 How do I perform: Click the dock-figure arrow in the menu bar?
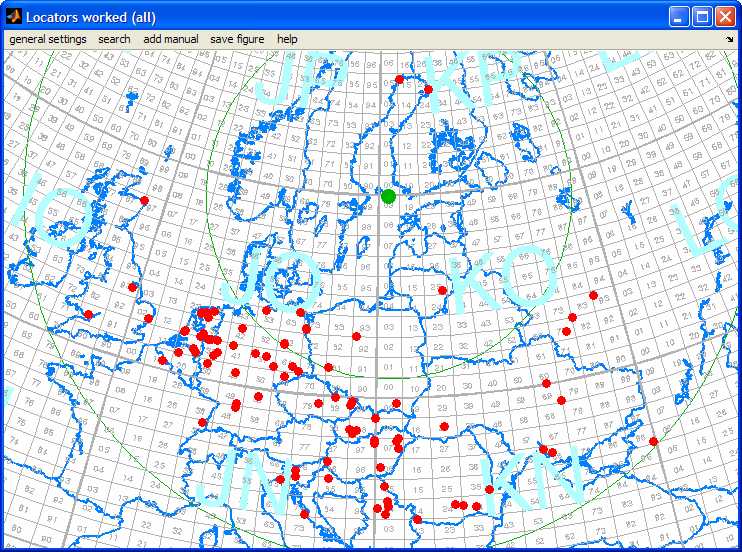point(729,39)
